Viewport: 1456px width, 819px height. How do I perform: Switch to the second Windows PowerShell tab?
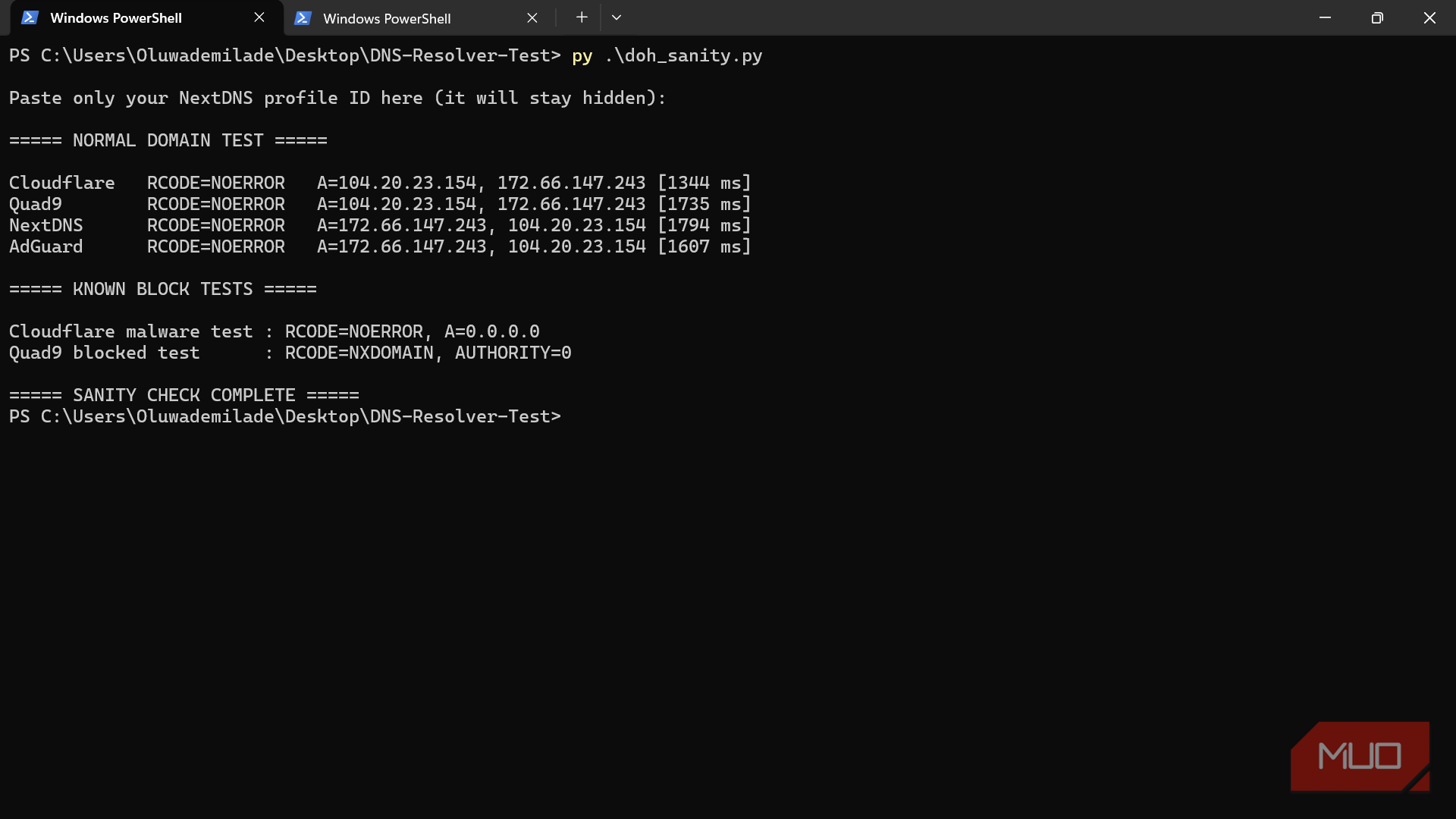pos(417,18)
